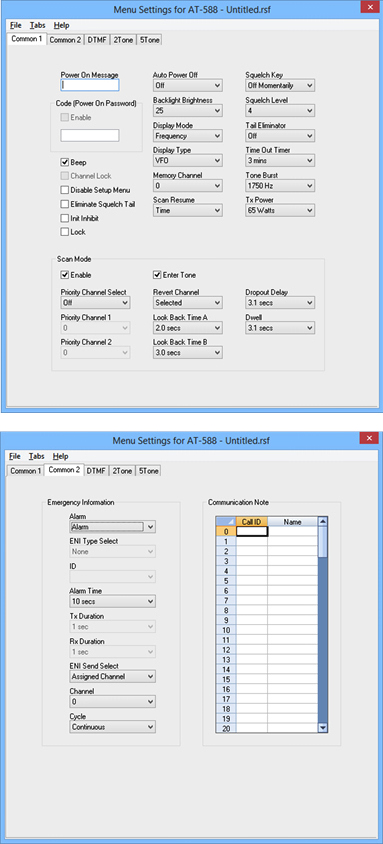
Task: Click scroll down arrow in Communication Note
Action: pyautogui.click(x=323, y=728)
